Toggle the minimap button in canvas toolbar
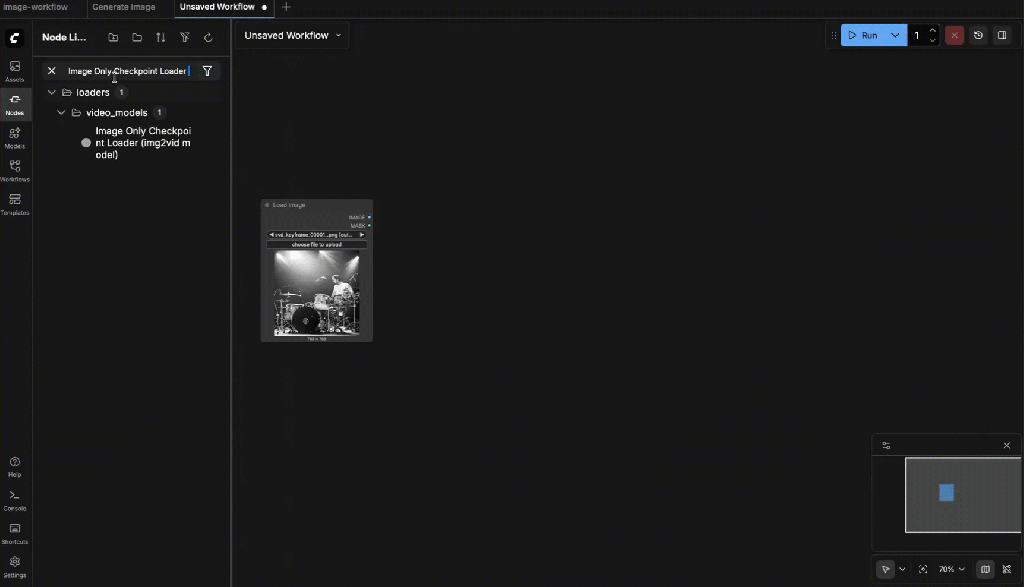Screen dimensions: 1024x587 pos(985,569)
